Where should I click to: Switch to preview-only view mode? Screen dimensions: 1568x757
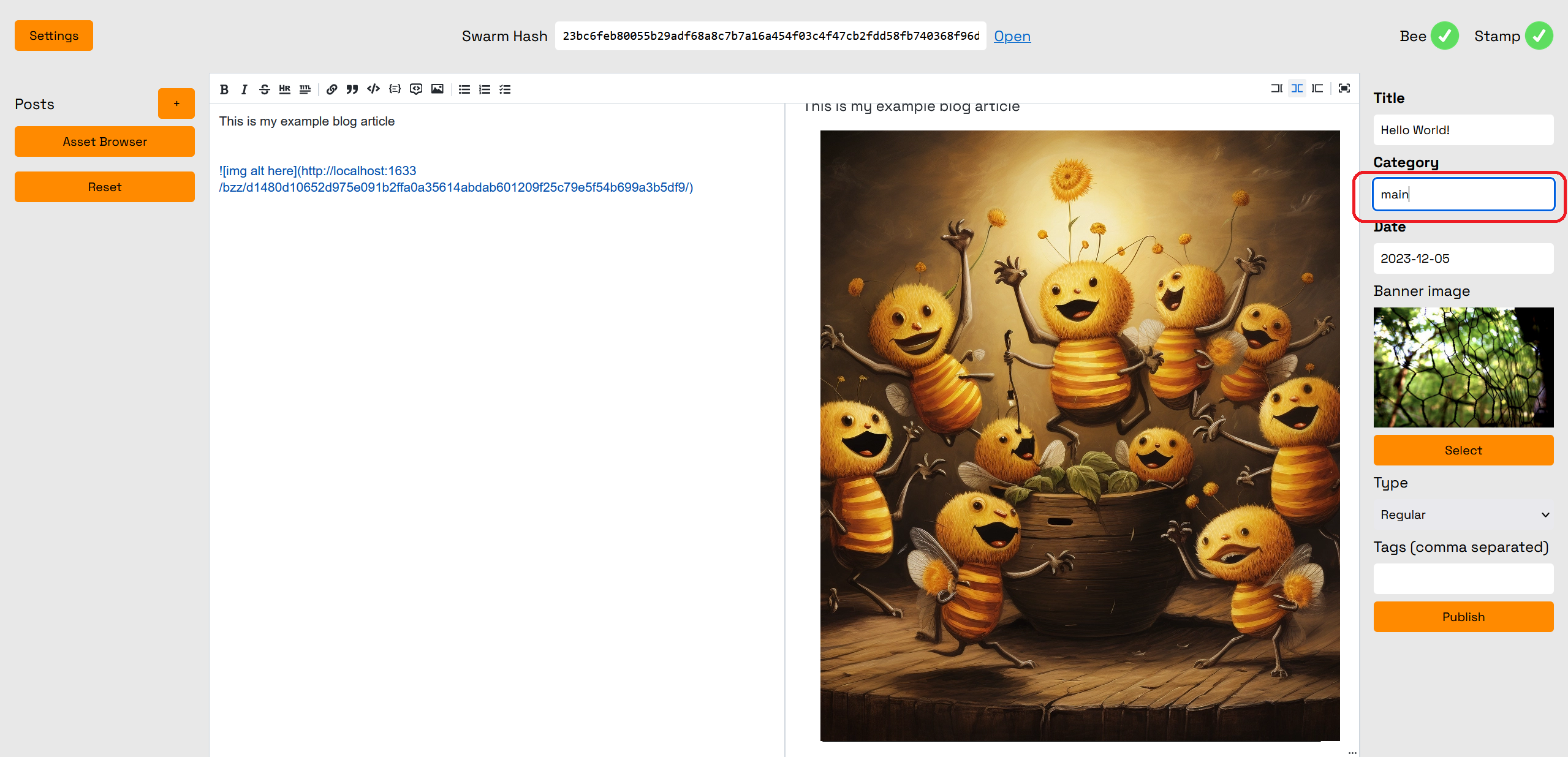tap(1317, 88)
